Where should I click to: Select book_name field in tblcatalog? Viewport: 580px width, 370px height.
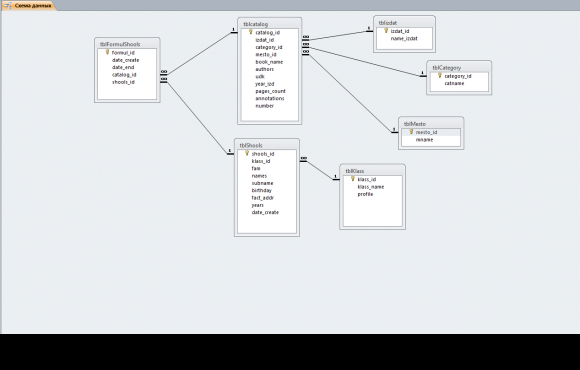(269, 62)
